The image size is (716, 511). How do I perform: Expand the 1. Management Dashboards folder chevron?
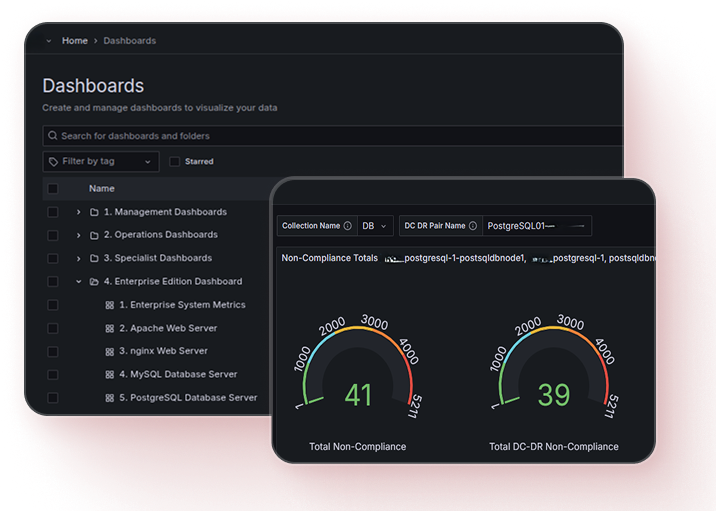click(79, 212)
